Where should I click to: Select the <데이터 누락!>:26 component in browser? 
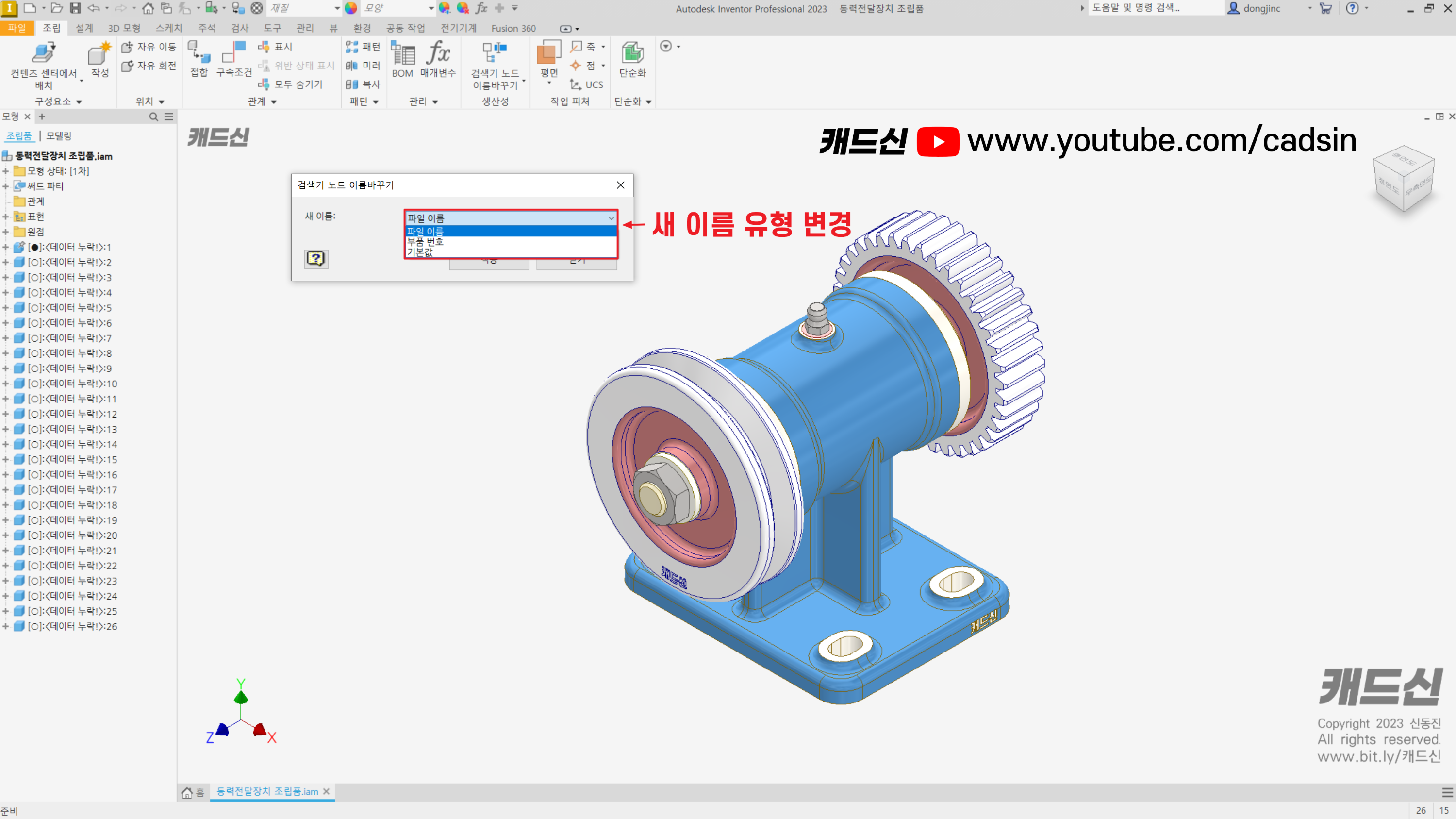tap(72, 626)
